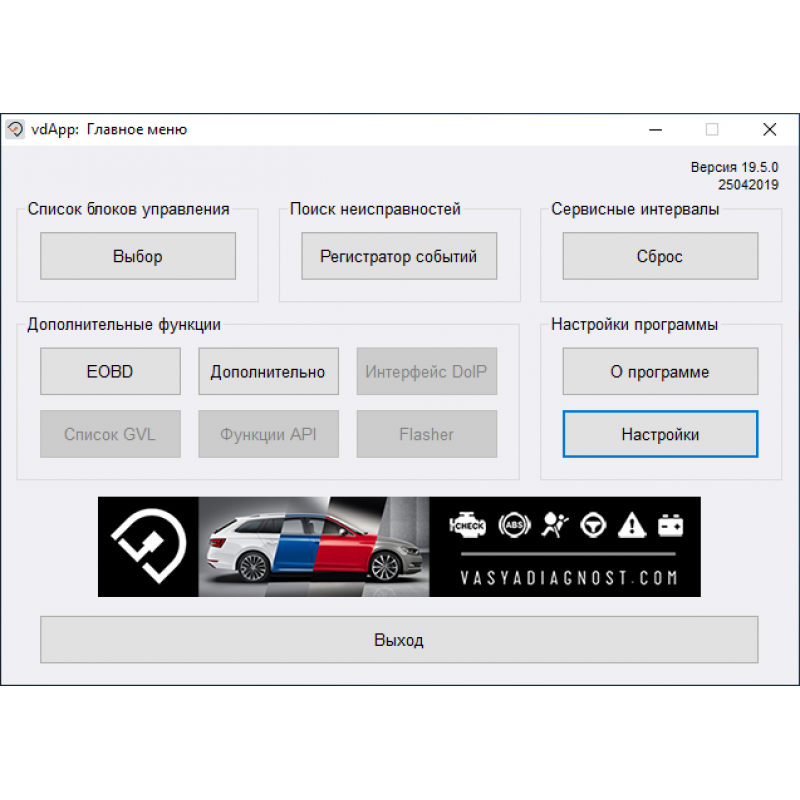Open the EOBD function
This screenshot has height=800, width=800.
coord(110,371)
